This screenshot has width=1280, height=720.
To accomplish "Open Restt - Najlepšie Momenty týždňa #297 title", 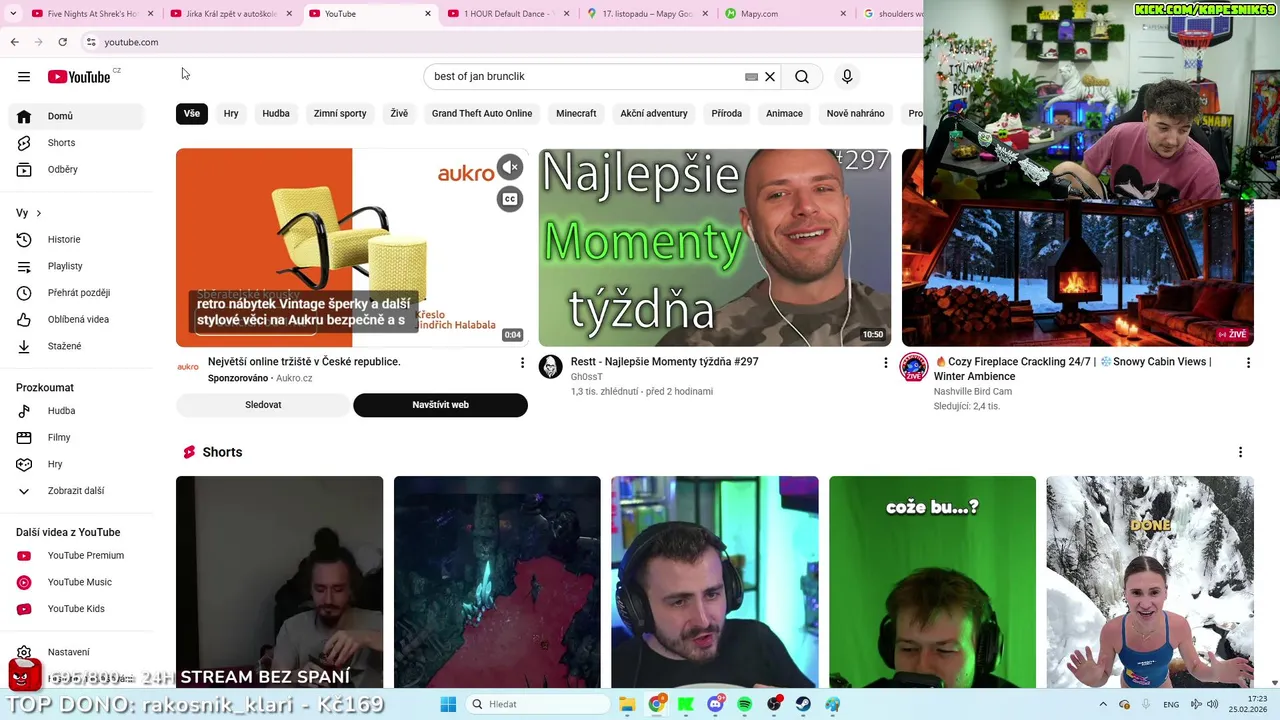I will click(x=664, y=362).
